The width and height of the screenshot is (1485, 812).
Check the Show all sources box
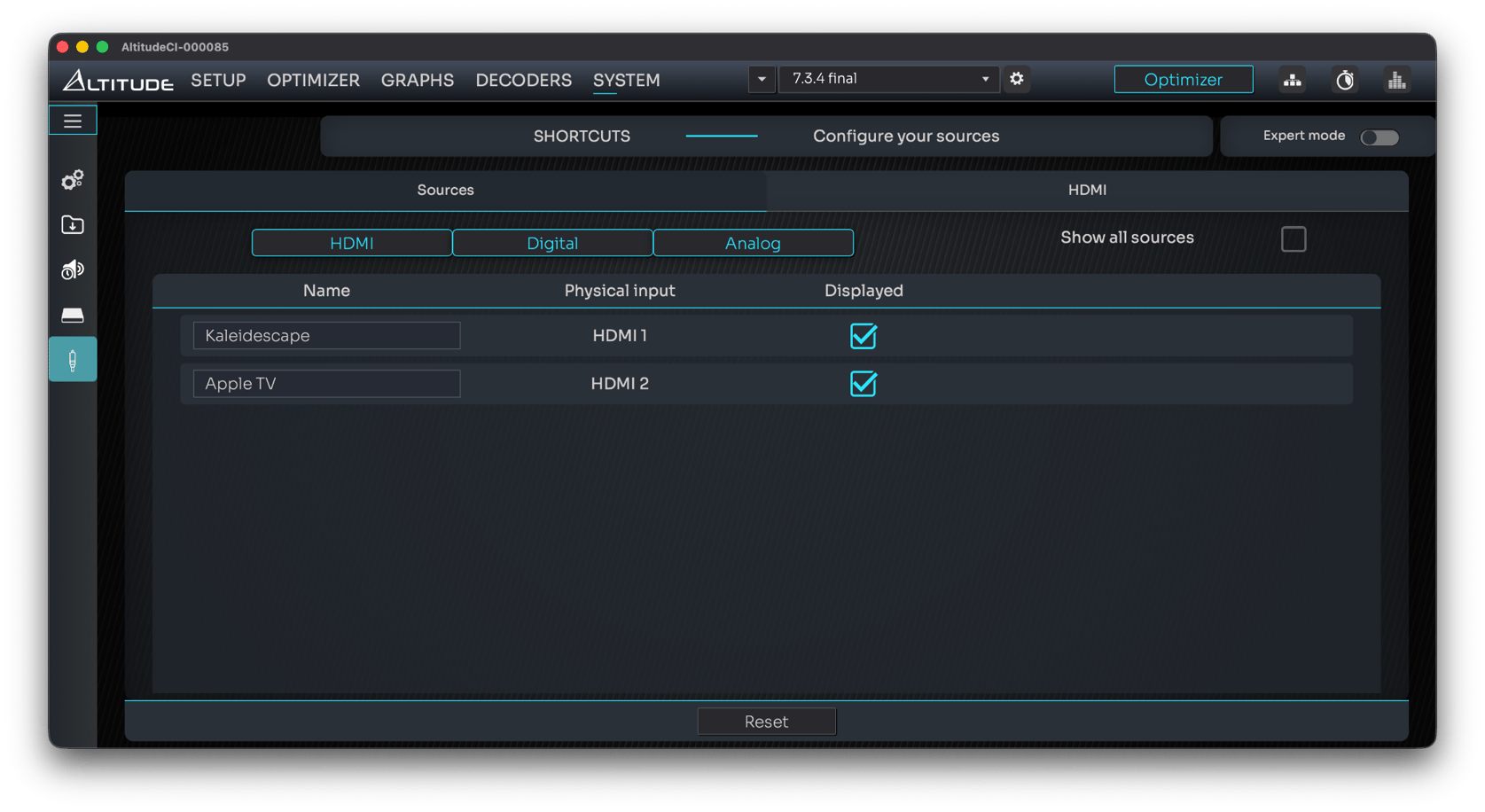[x=1294, y=238]
